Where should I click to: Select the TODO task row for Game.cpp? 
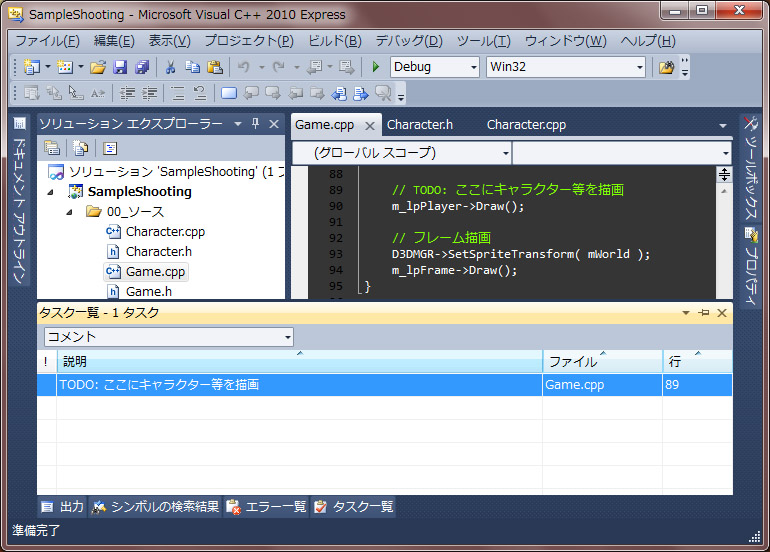click(x=385, y=385)
